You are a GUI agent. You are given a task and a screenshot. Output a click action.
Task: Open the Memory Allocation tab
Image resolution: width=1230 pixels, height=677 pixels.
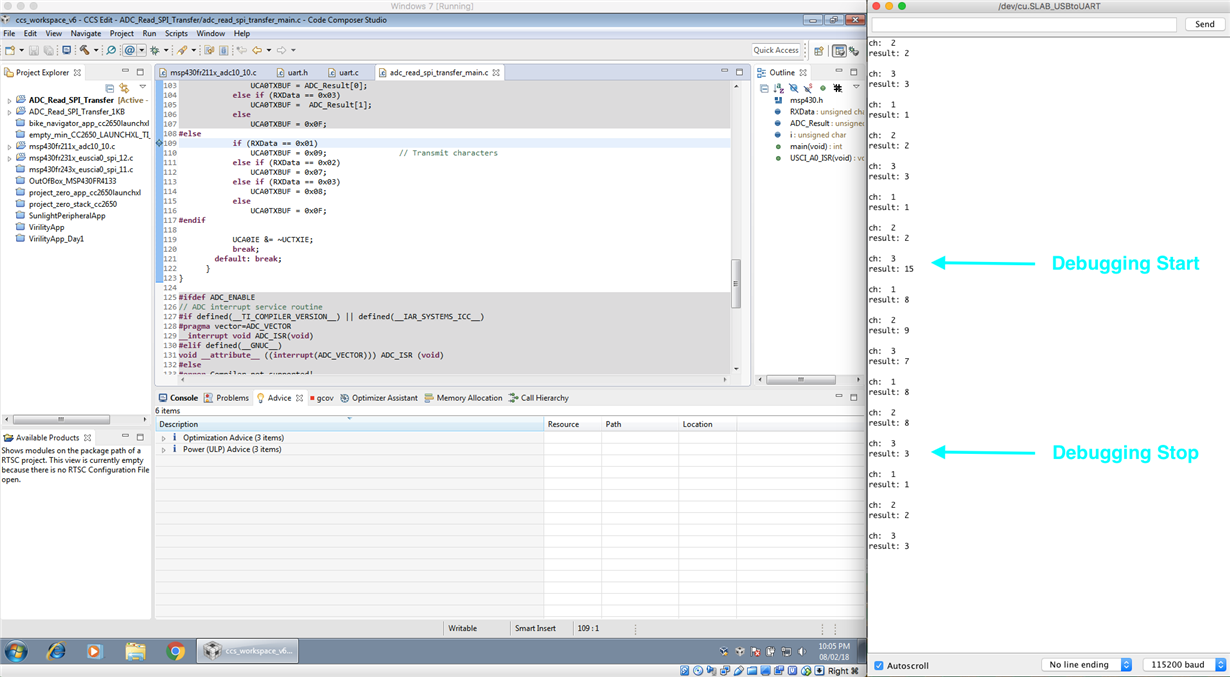tap(463, 398)
